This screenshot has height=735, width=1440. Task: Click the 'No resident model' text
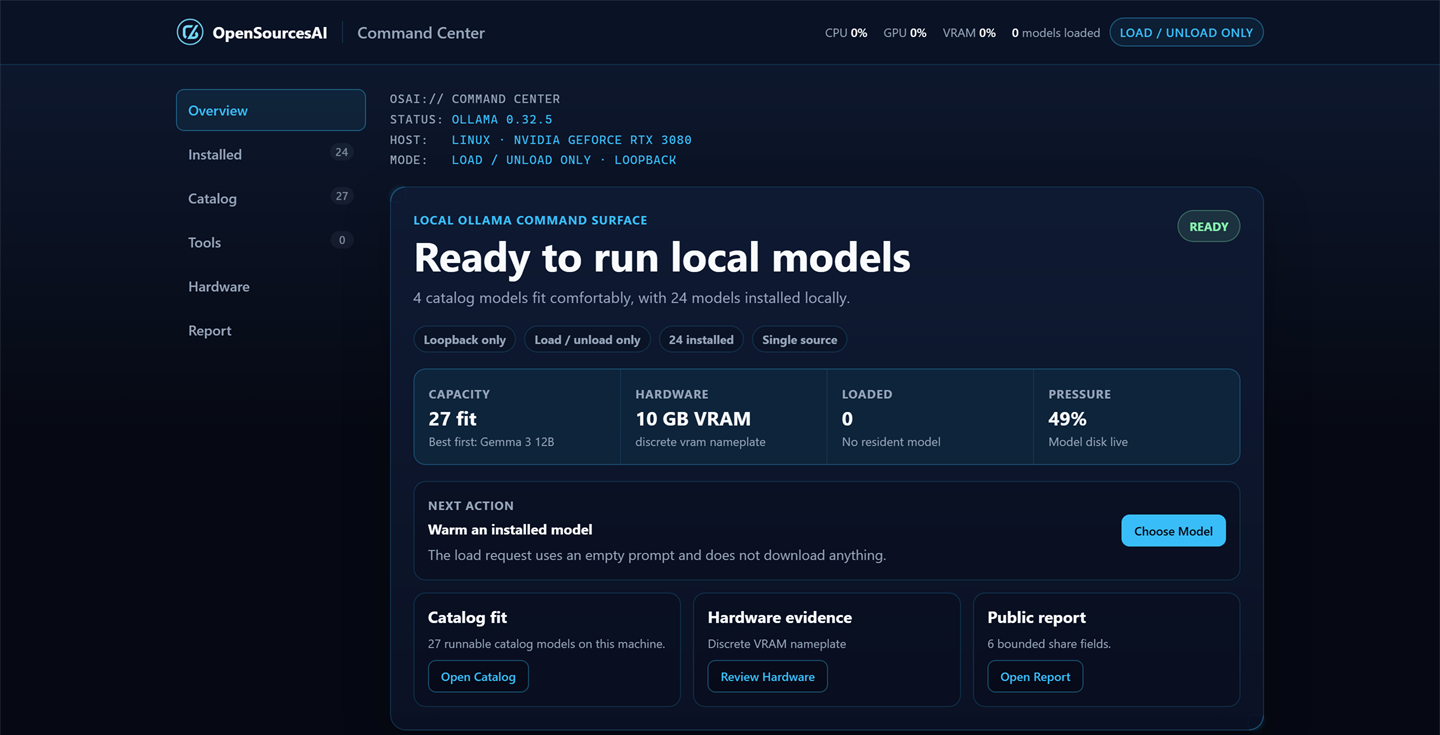click(x=891, y=442)
